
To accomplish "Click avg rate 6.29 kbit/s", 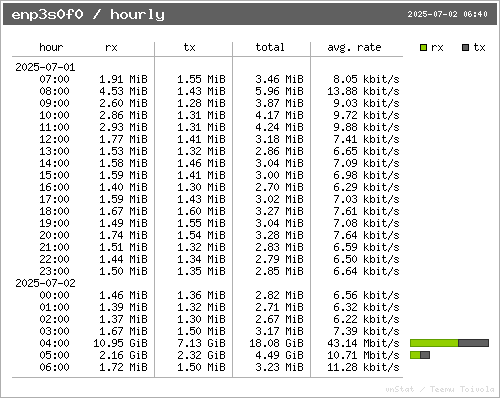I will click(366, 187).
